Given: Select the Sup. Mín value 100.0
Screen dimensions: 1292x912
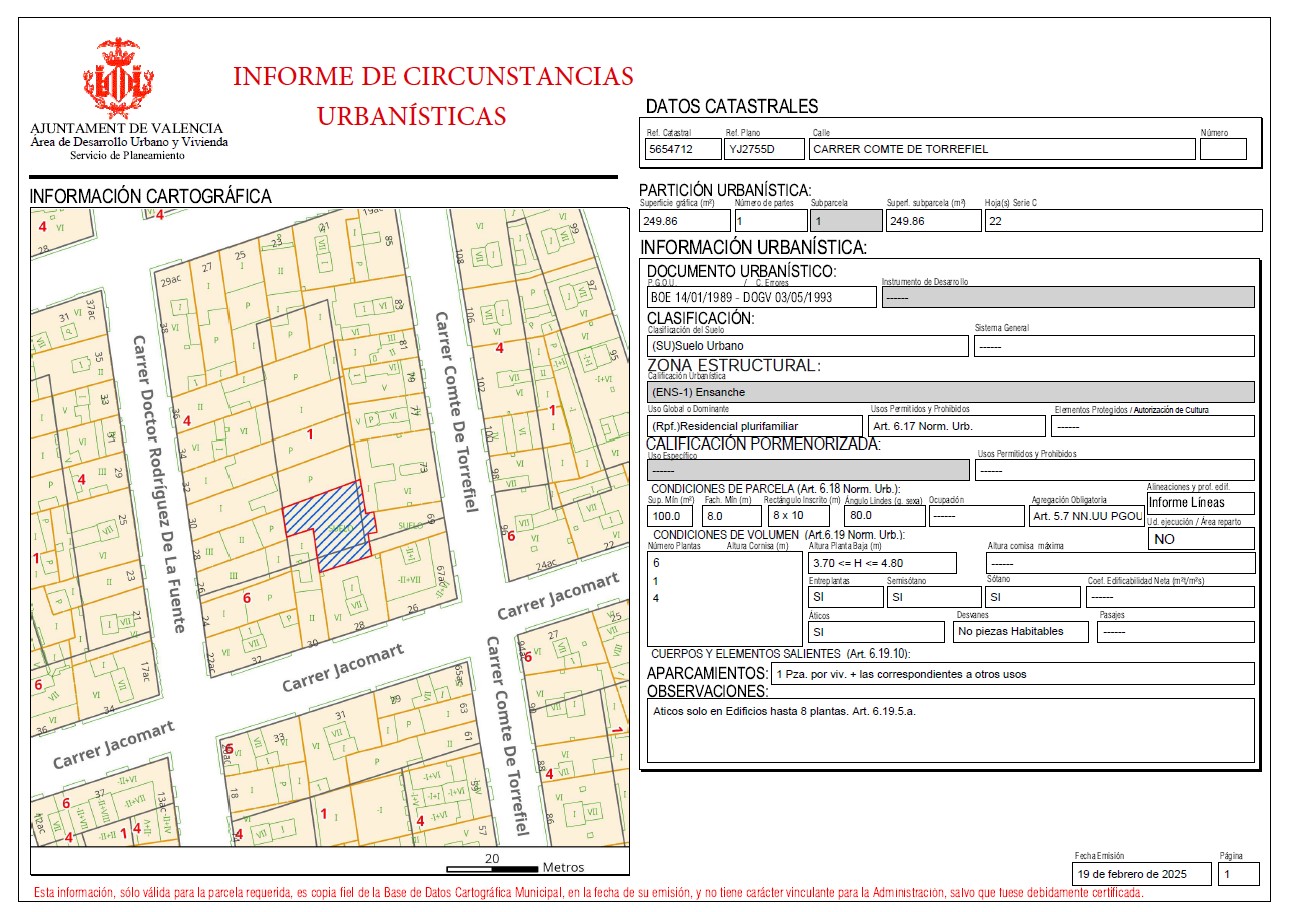Looking at the screenshot, I should click(x=672, y=516).
